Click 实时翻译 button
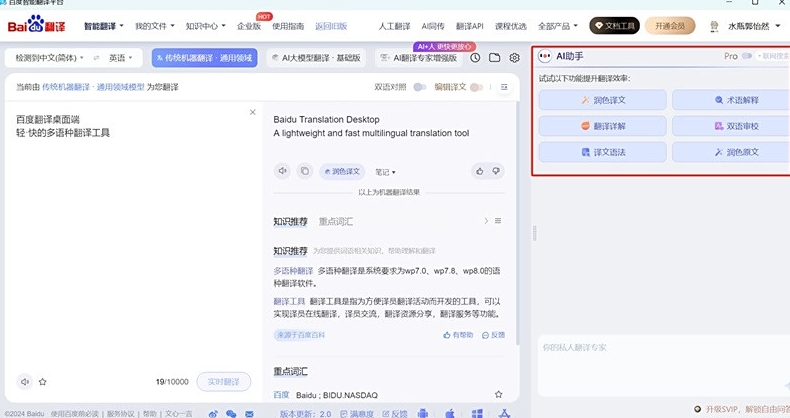Viewport: 790px width, 418px height. [x=224, y=382]
